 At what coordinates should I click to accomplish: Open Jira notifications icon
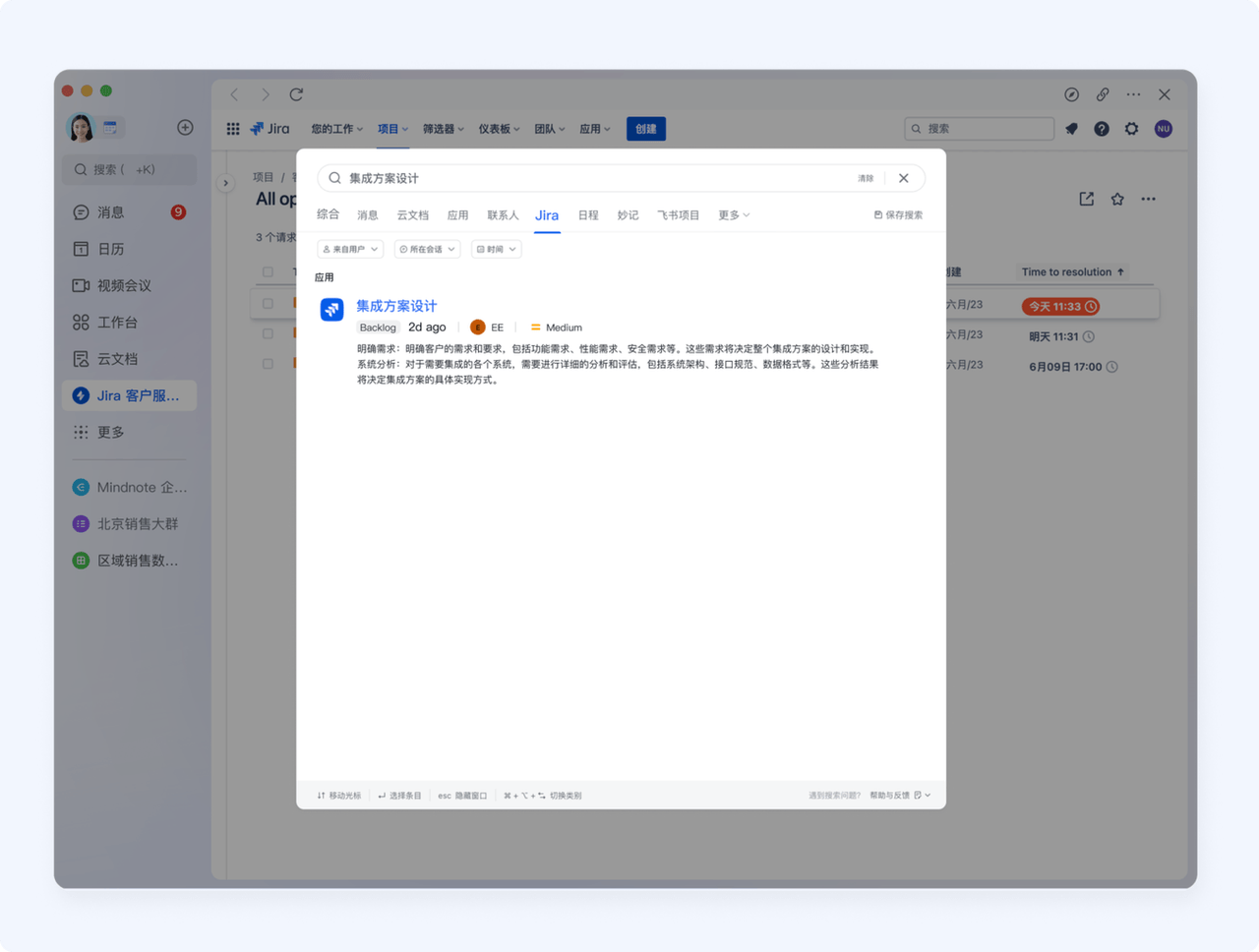click(x=1072, y=129)
